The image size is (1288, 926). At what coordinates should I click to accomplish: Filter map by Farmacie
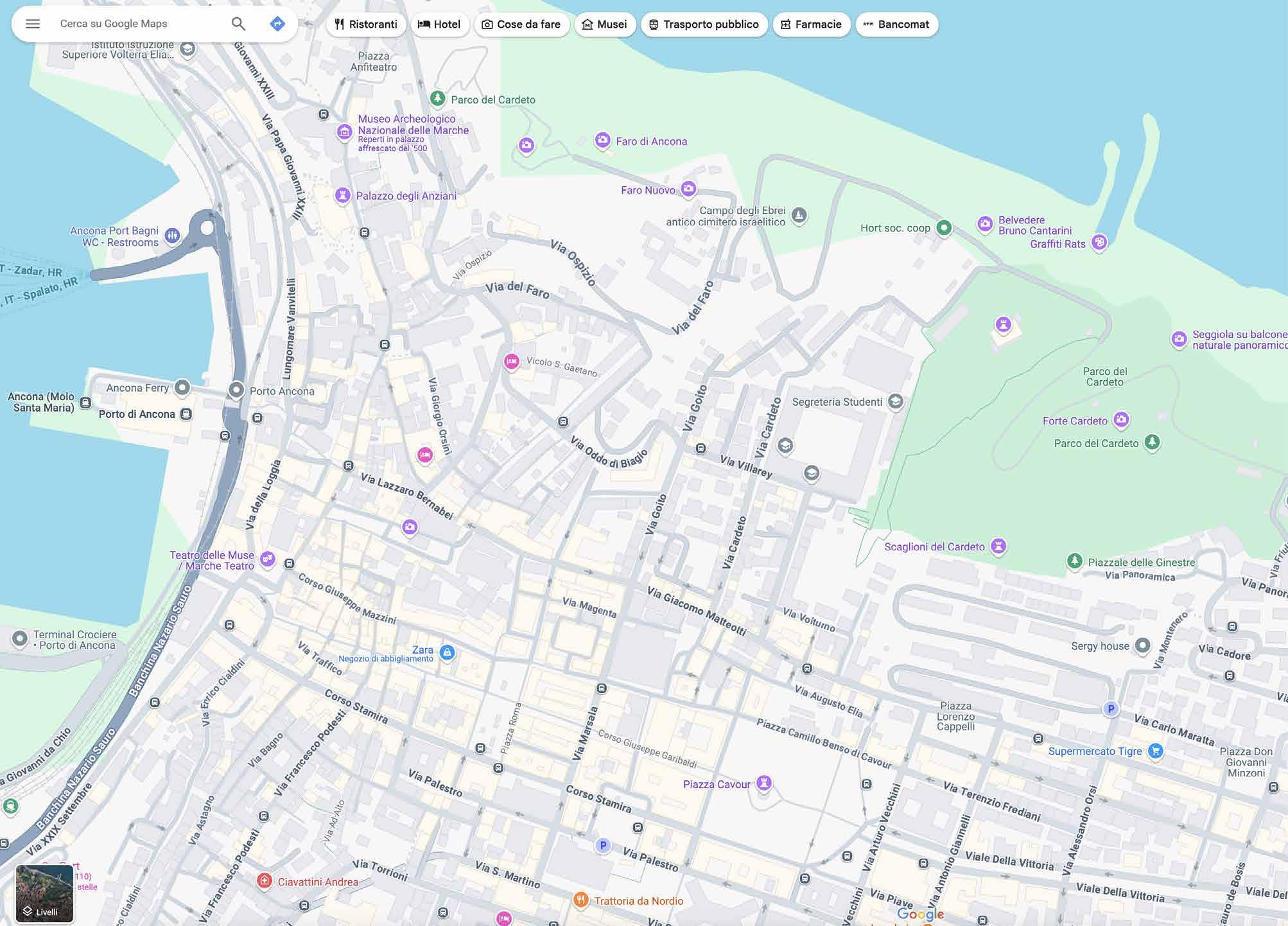click(x=811, y=24)
